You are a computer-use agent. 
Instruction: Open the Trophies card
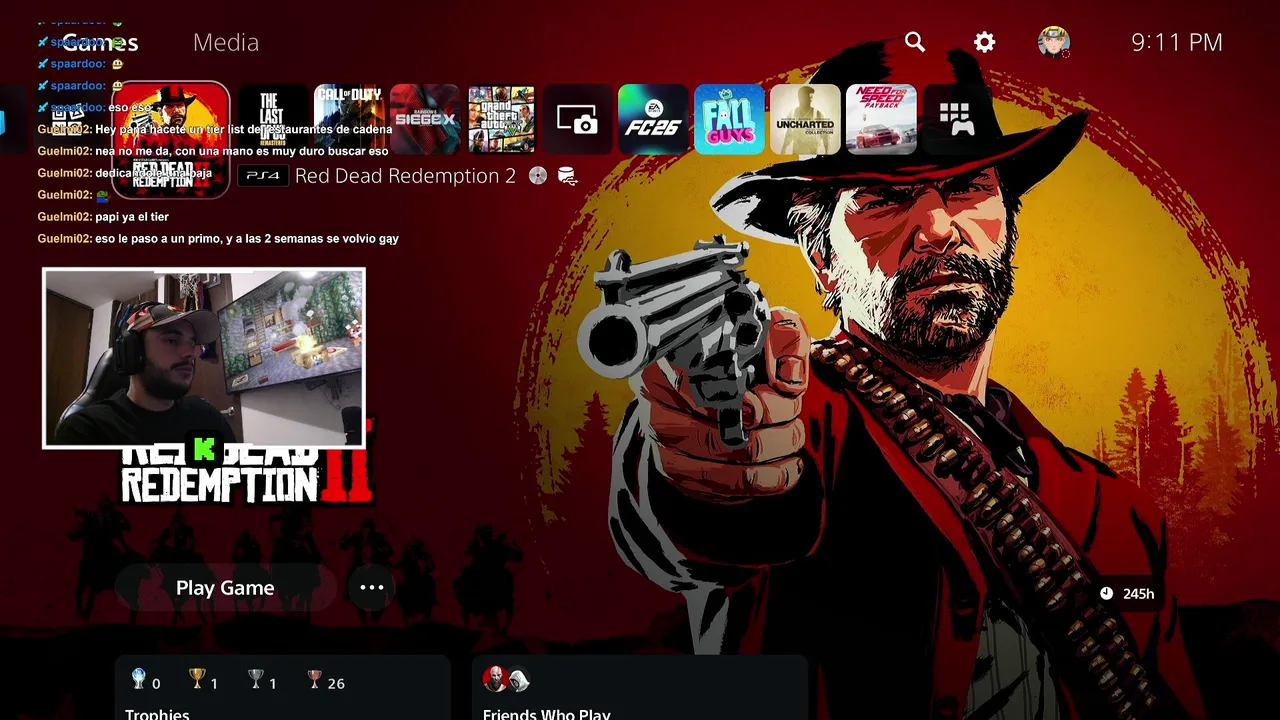[x=282, y=688]
